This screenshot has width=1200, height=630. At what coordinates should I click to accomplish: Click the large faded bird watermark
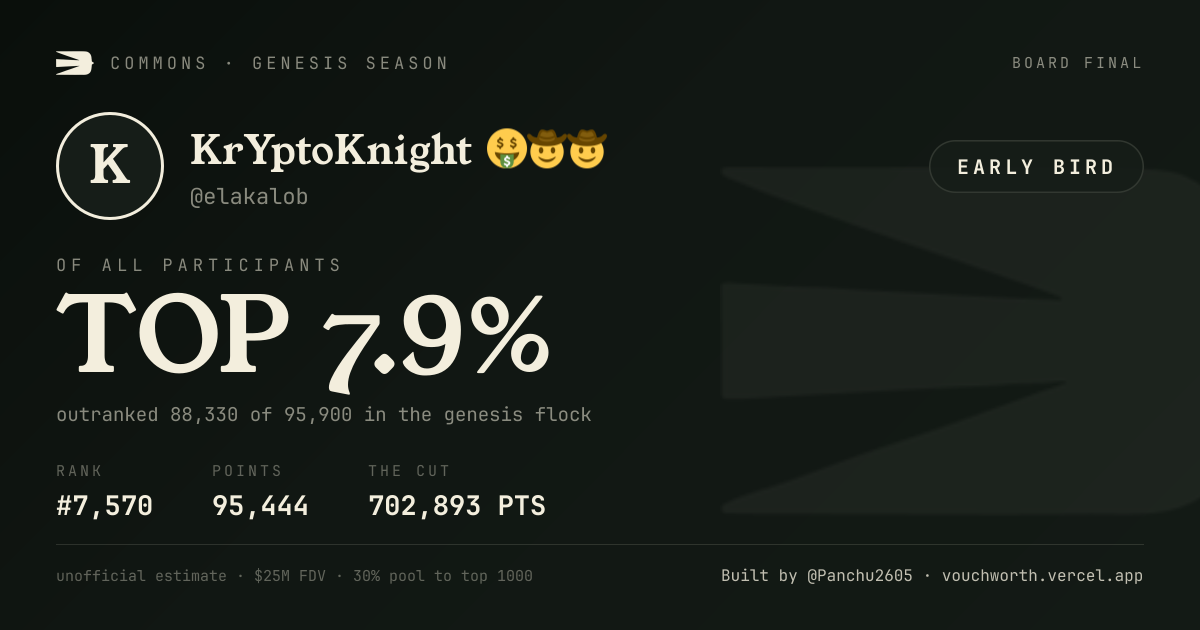click(960, 340)
